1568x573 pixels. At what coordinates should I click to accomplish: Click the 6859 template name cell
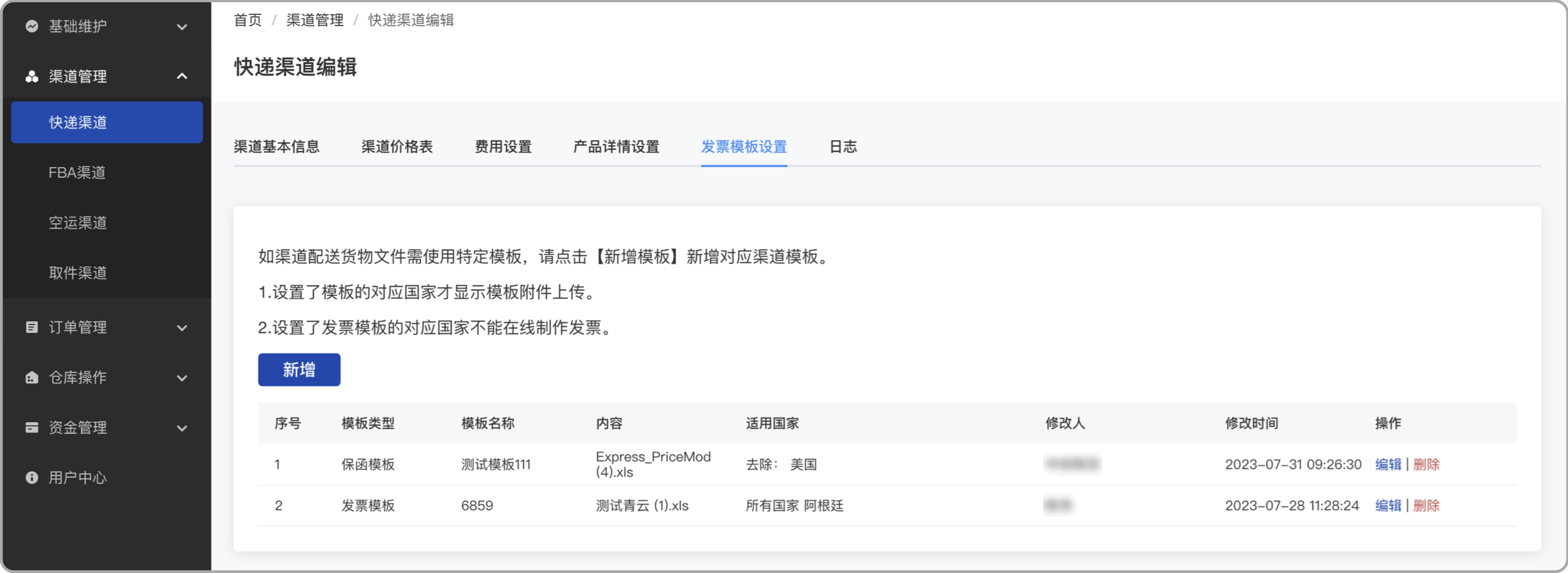pos(477,505)
